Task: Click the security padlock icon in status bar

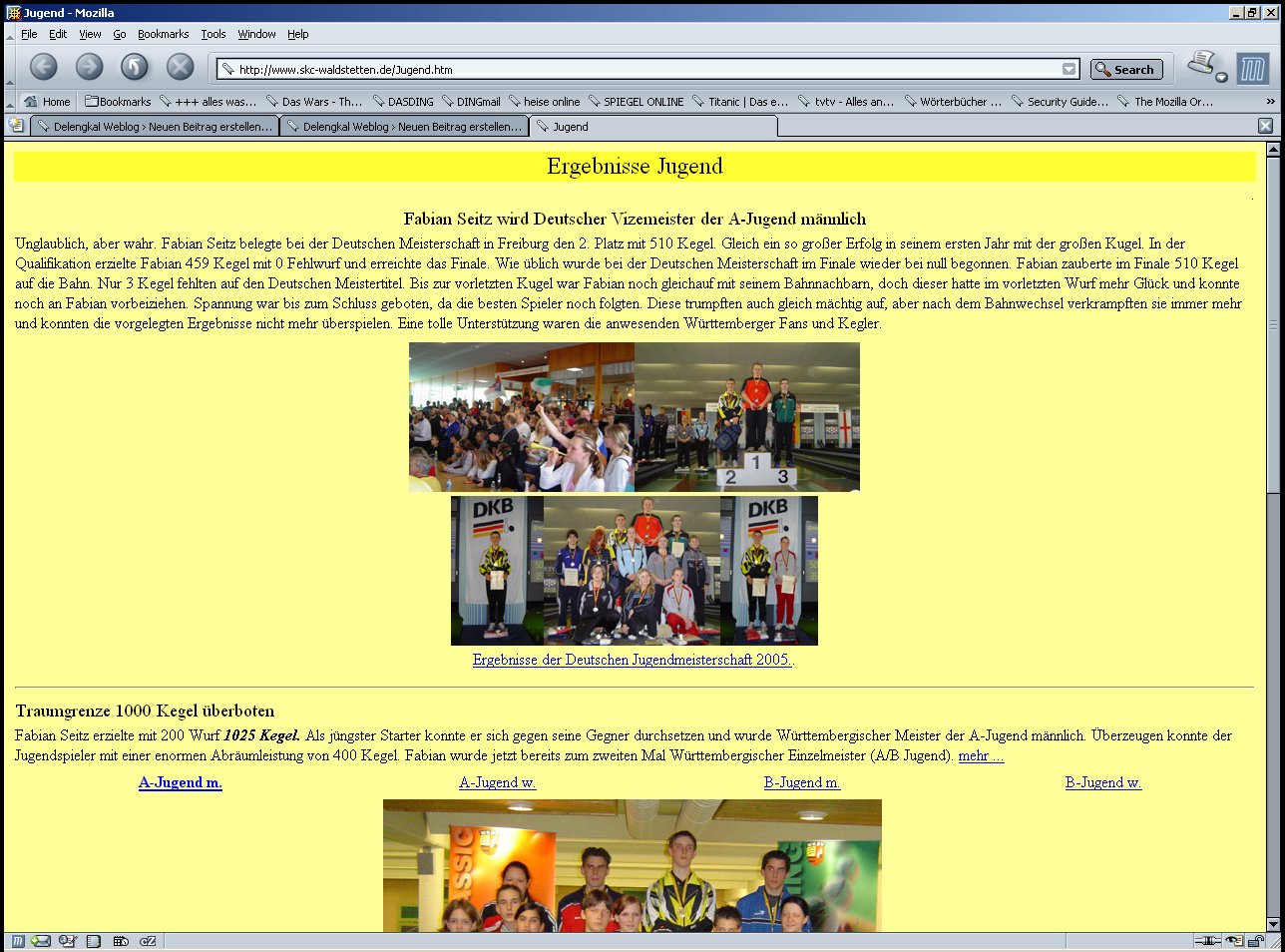Action: pyautogui.click(x=1256, y=941)
